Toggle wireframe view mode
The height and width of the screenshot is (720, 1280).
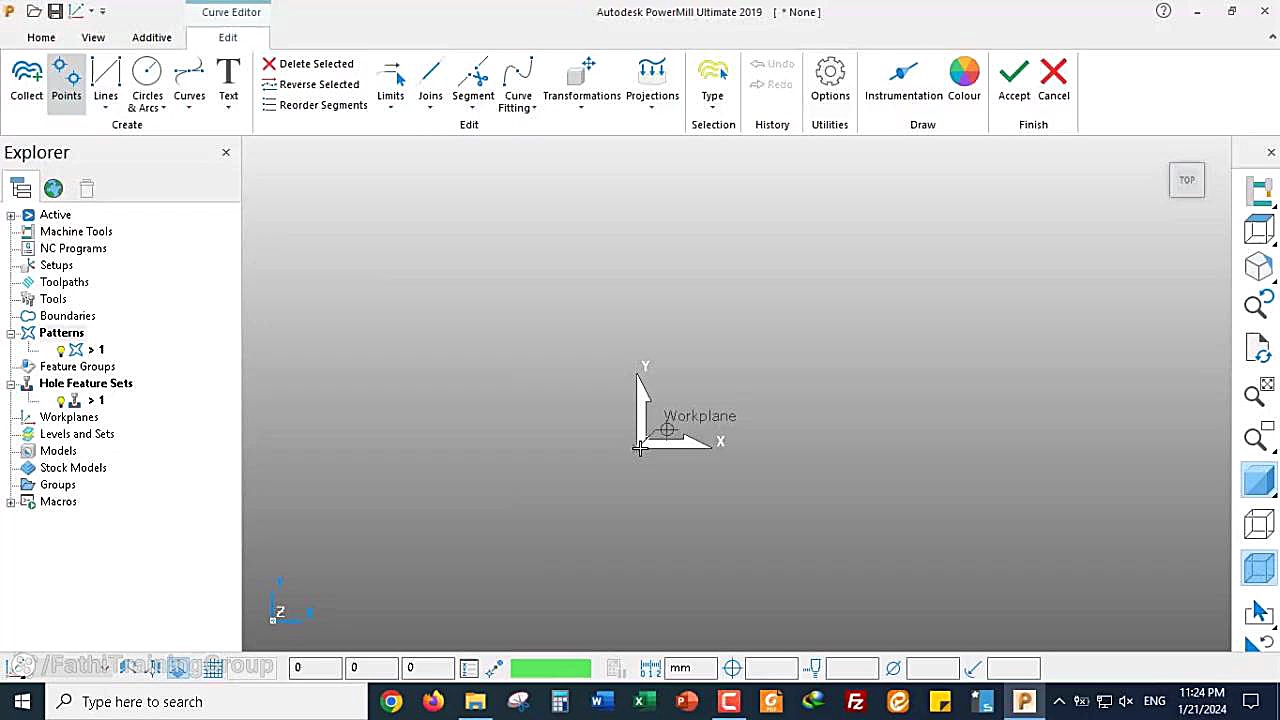click(1258, 524)
